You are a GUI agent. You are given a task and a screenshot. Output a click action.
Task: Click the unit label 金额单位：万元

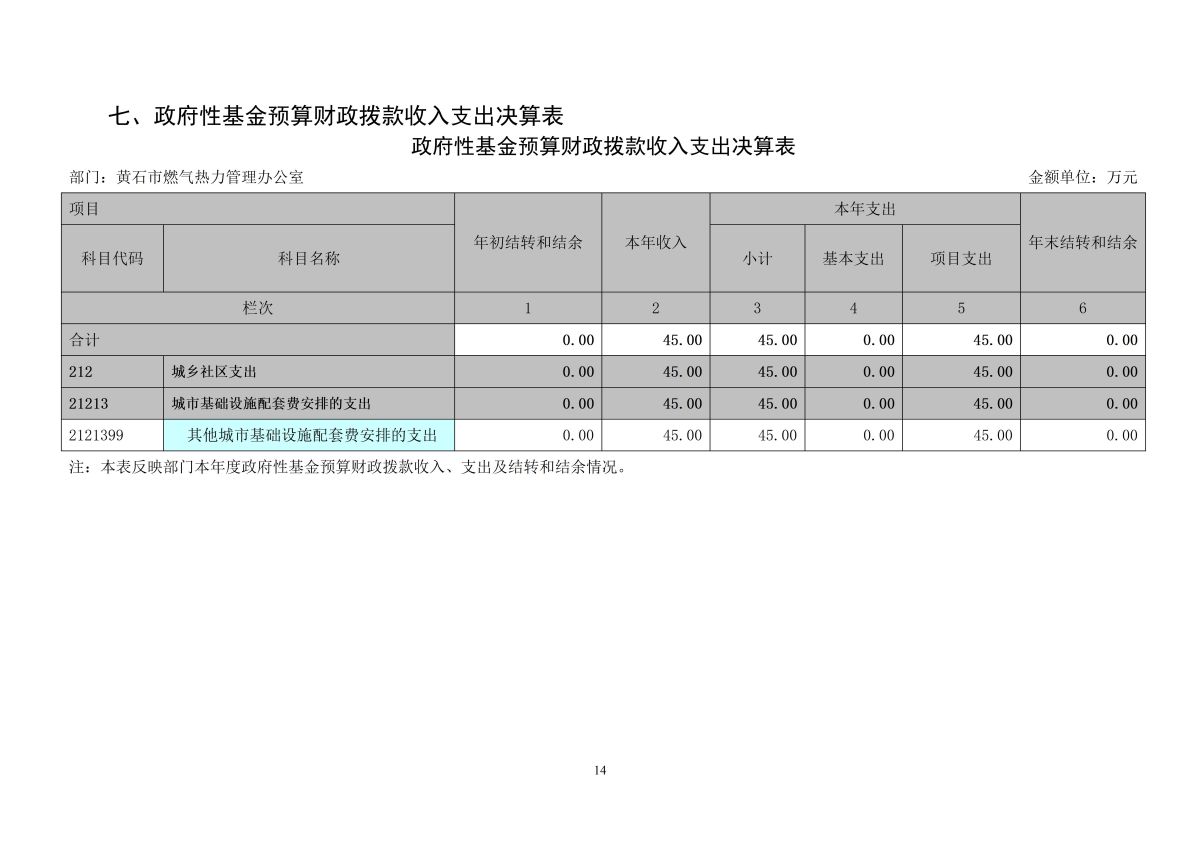pos(1083,177)
